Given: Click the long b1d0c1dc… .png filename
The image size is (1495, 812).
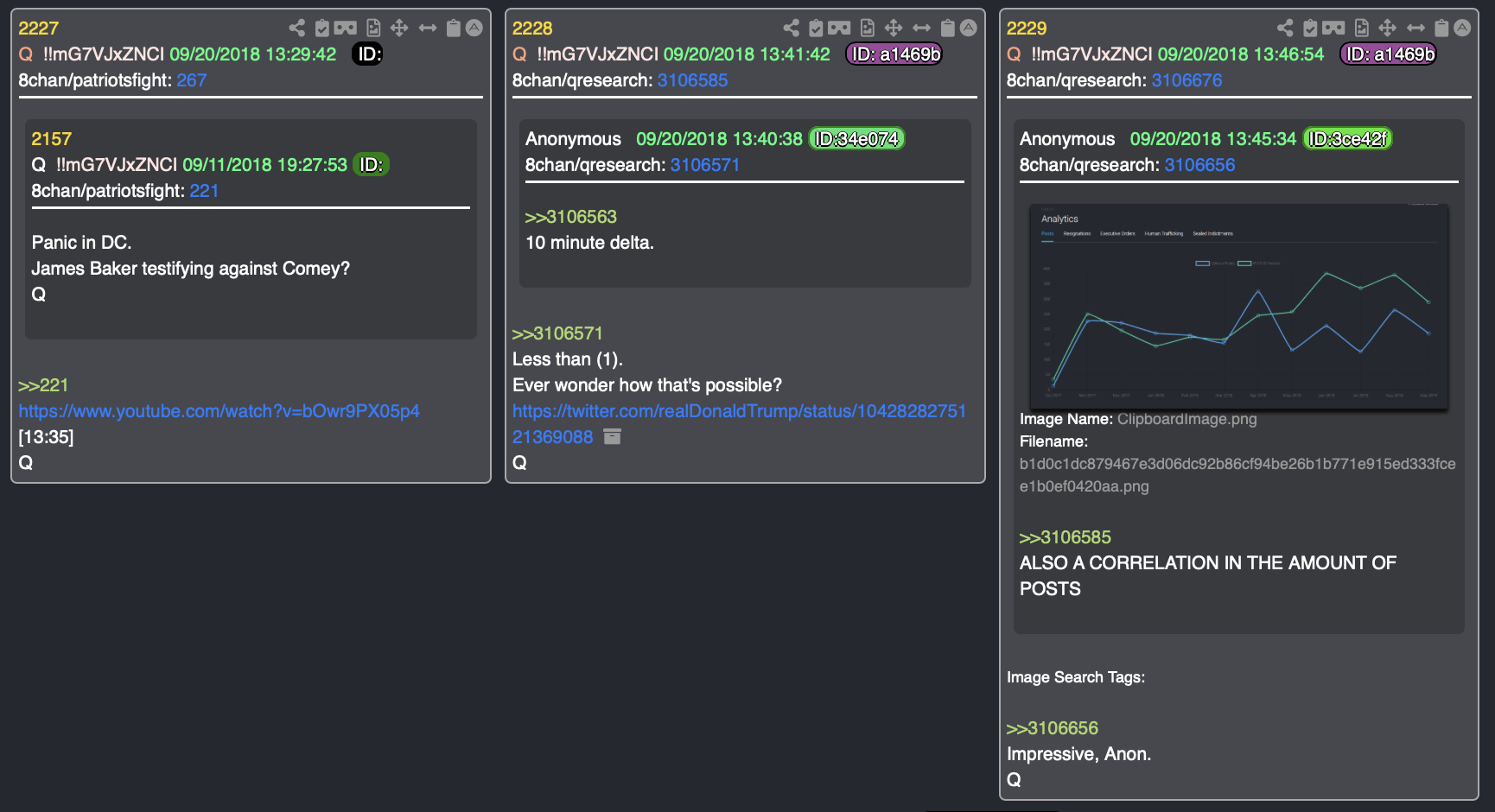Looking at the screenshot, I should (x=1237, y=475).
